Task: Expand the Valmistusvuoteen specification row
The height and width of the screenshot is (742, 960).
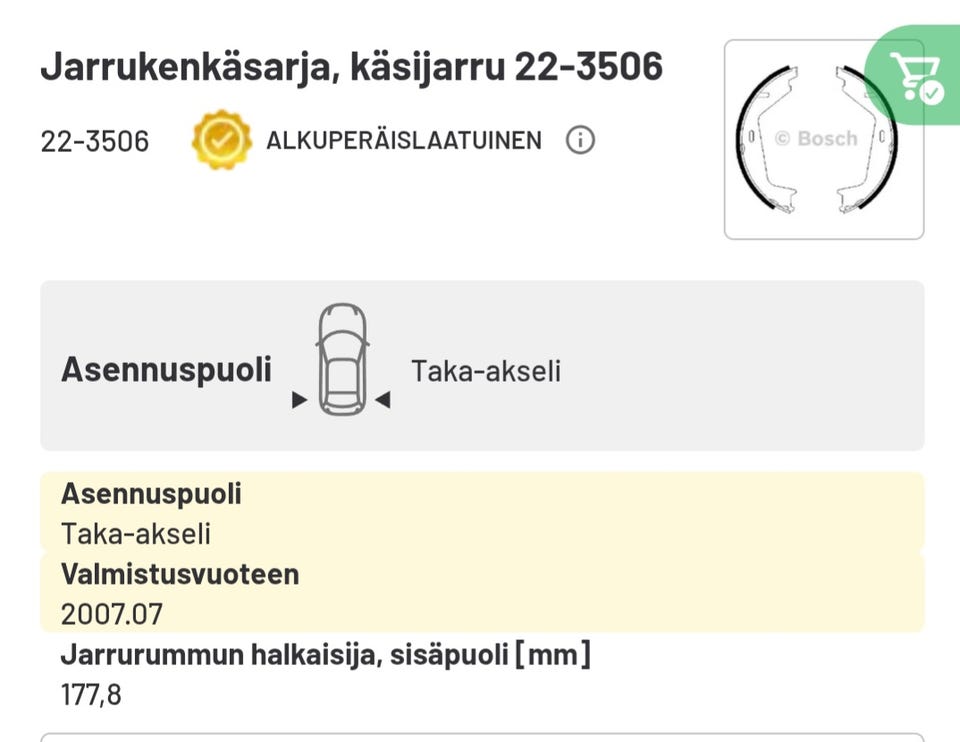Action: coord(180,574)
